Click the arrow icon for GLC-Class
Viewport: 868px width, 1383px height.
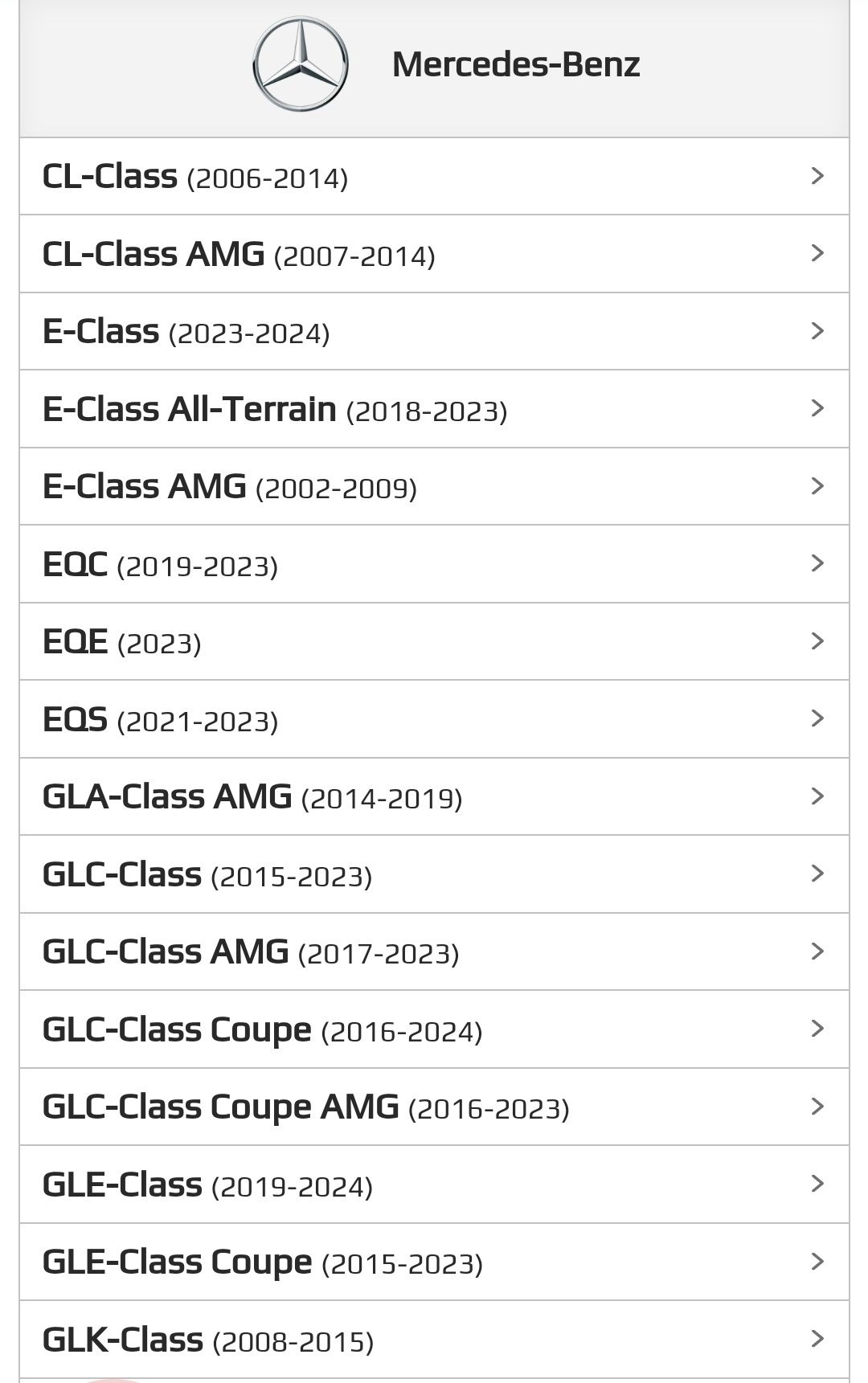817,874
